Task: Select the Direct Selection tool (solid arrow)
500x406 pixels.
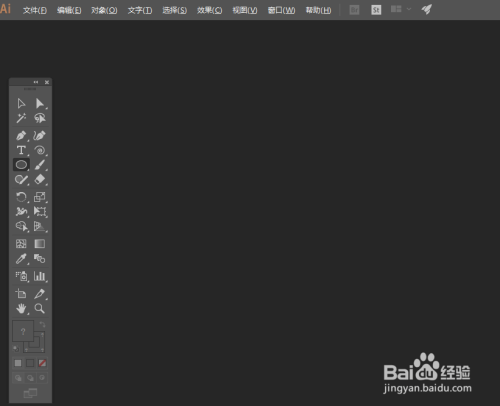Action: point(40,103)
